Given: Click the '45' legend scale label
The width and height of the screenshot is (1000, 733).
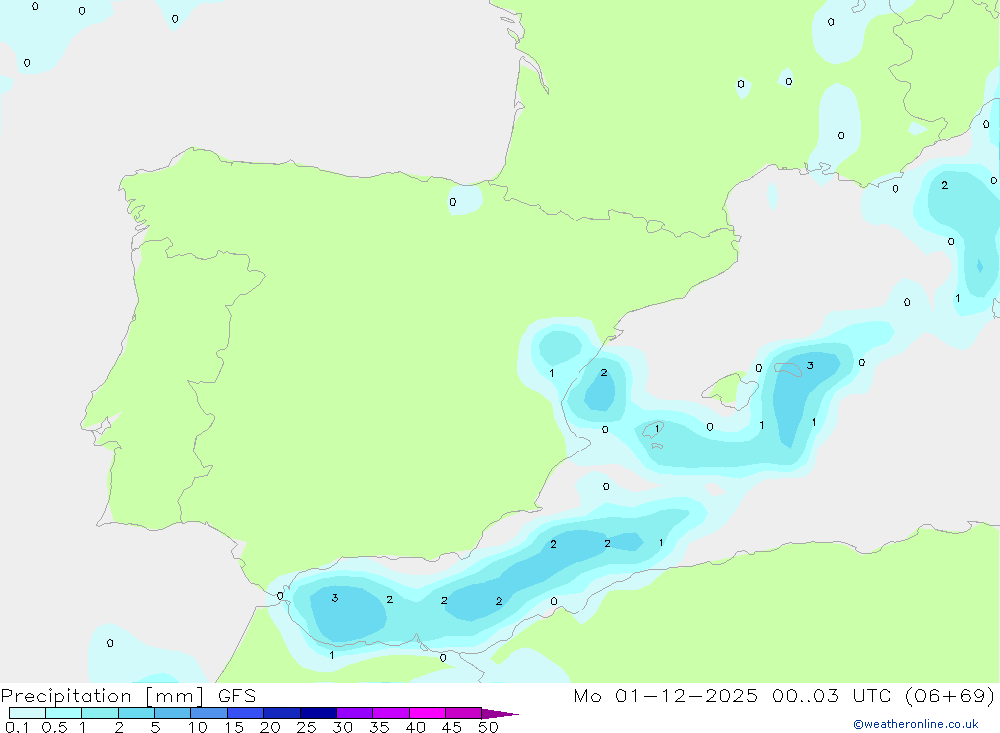Looking at the screenshot, I should click(452, 727).
